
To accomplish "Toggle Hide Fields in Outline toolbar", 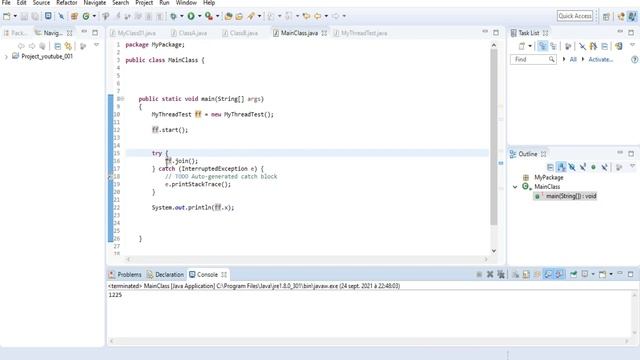I will click(572, 167).
